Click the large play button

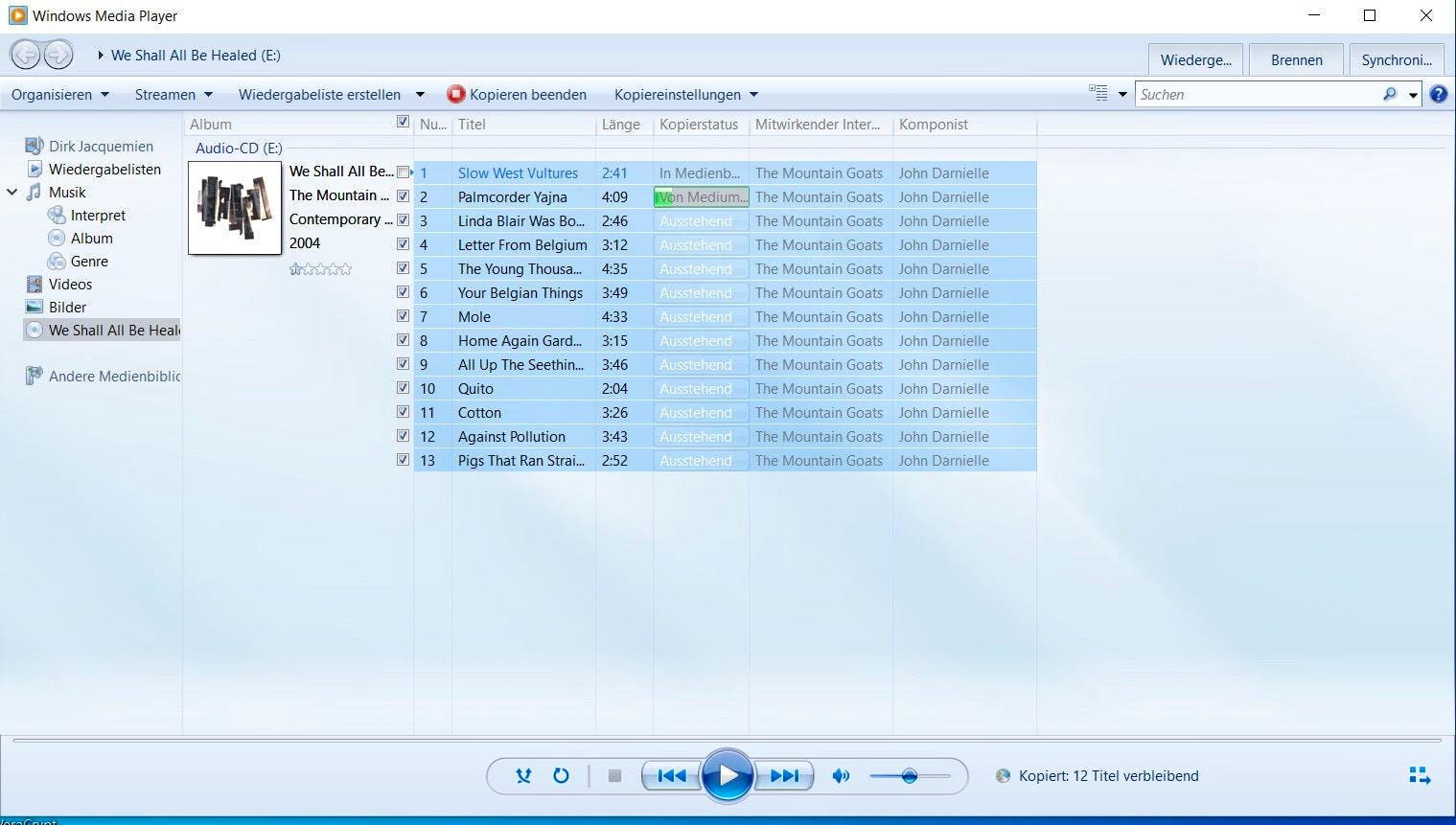pyautogui.click(x=728, y=775)
